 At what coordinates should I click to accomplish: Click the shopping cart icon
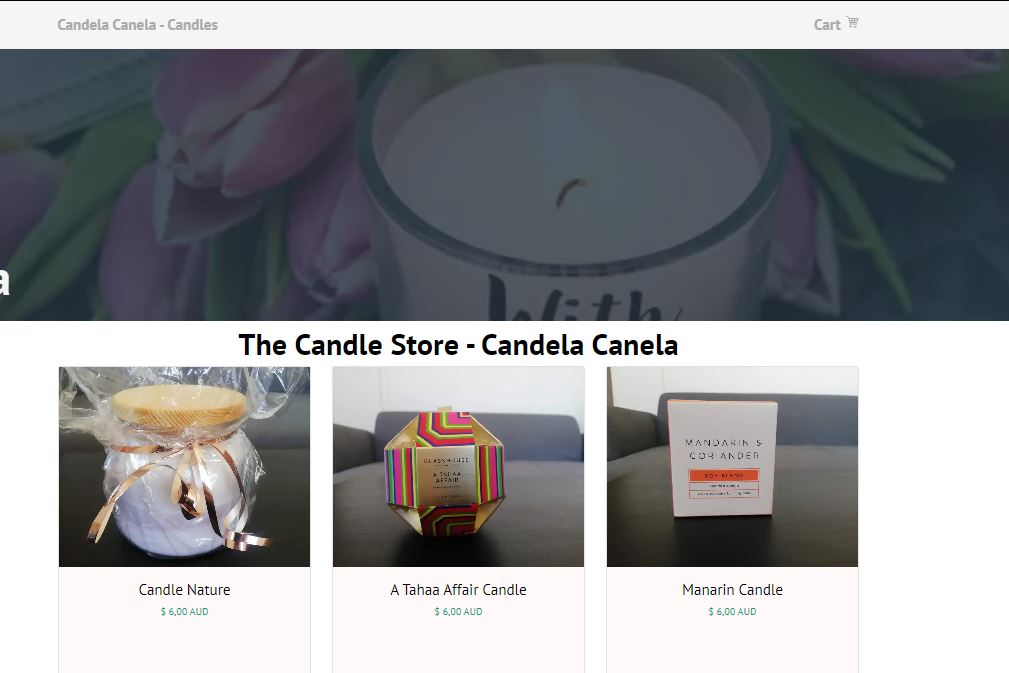tap(853, 23)
